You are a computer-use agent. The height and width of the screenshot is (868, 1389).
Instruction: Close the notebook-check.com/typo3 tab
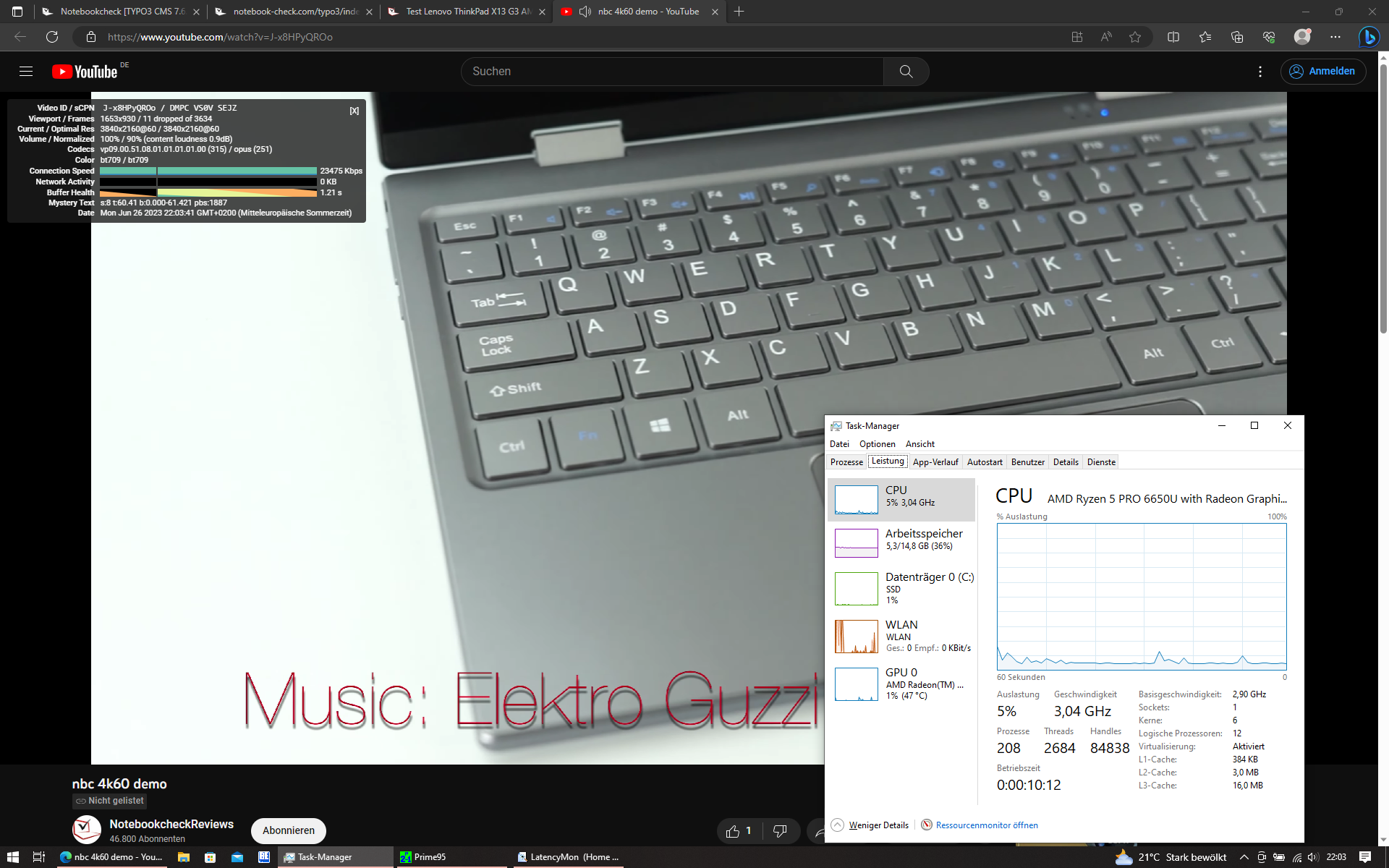(369, 12)
